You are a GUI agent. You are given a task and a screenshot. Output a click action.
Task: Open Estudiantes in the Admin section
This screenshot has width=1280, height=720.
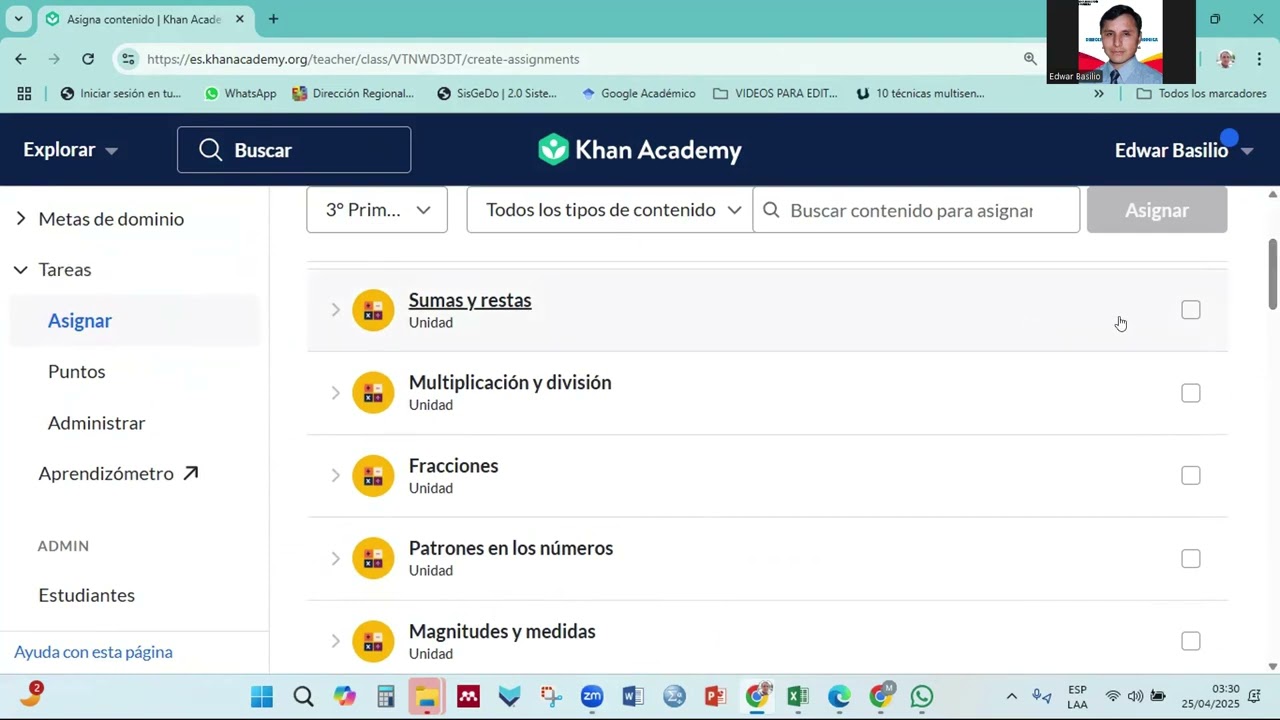(87, 595)
